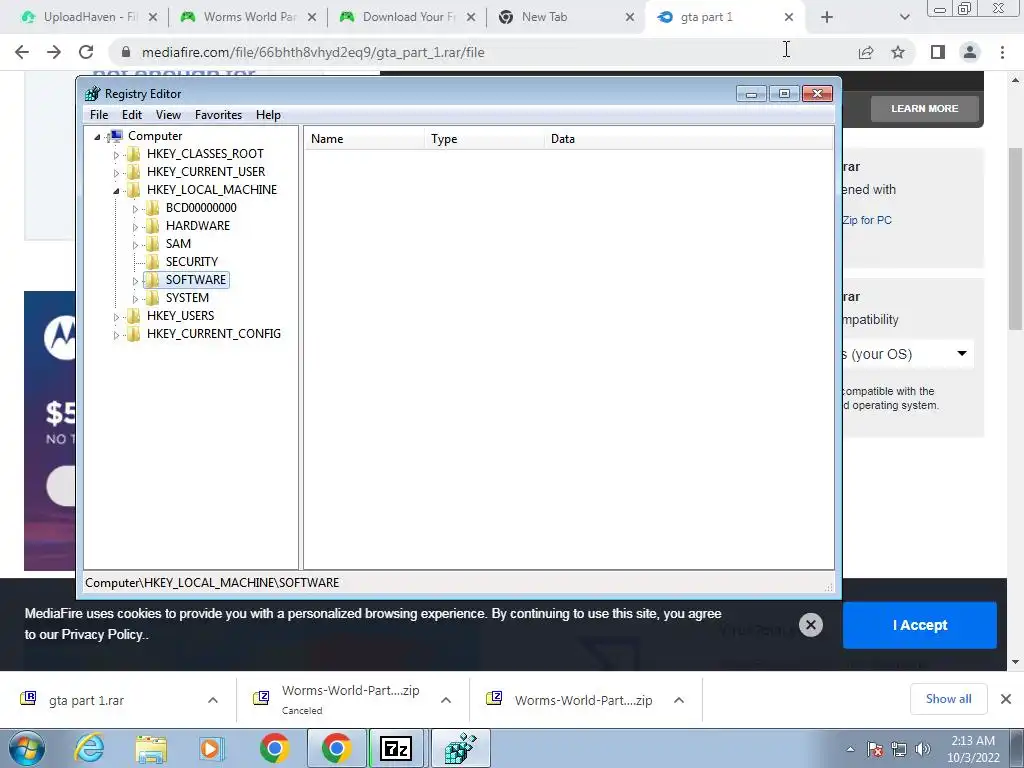Open gta part 1.rar download options
Image resolution: width=1024 pixels, height=768 pixels.
coord(213,700)
